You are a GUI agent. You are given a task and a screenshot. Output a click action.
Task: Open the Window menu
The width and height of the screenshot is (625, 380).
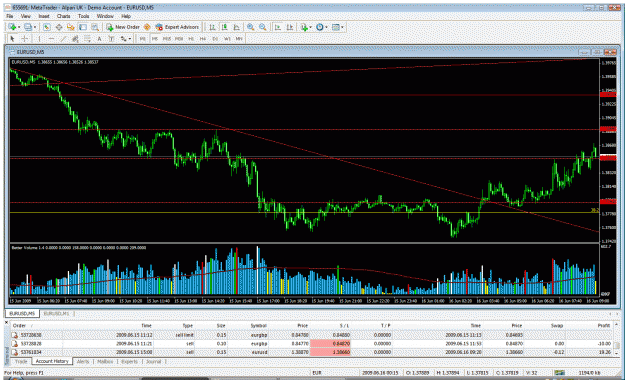point(105,16)
